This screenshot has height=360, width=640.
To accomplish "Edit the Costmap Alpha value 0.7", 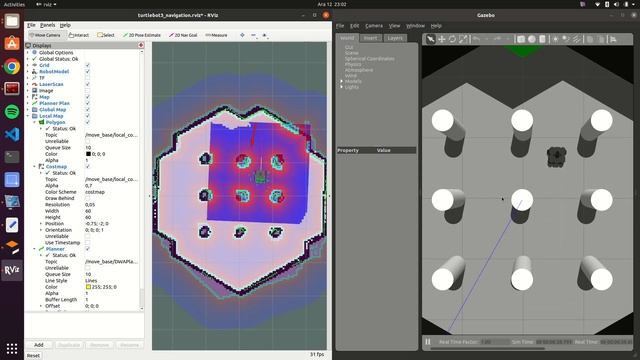I will [111, 186].
